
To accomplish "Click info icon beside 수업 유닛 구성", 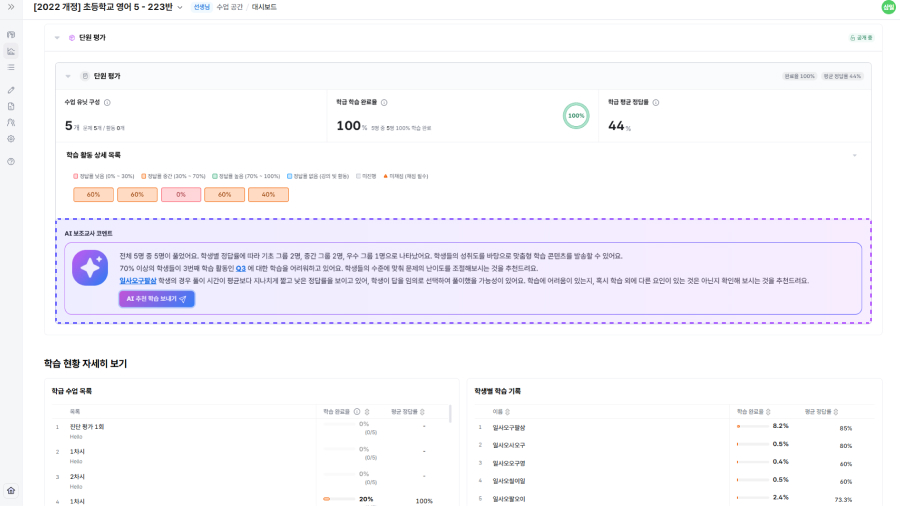I will point(107,102).
